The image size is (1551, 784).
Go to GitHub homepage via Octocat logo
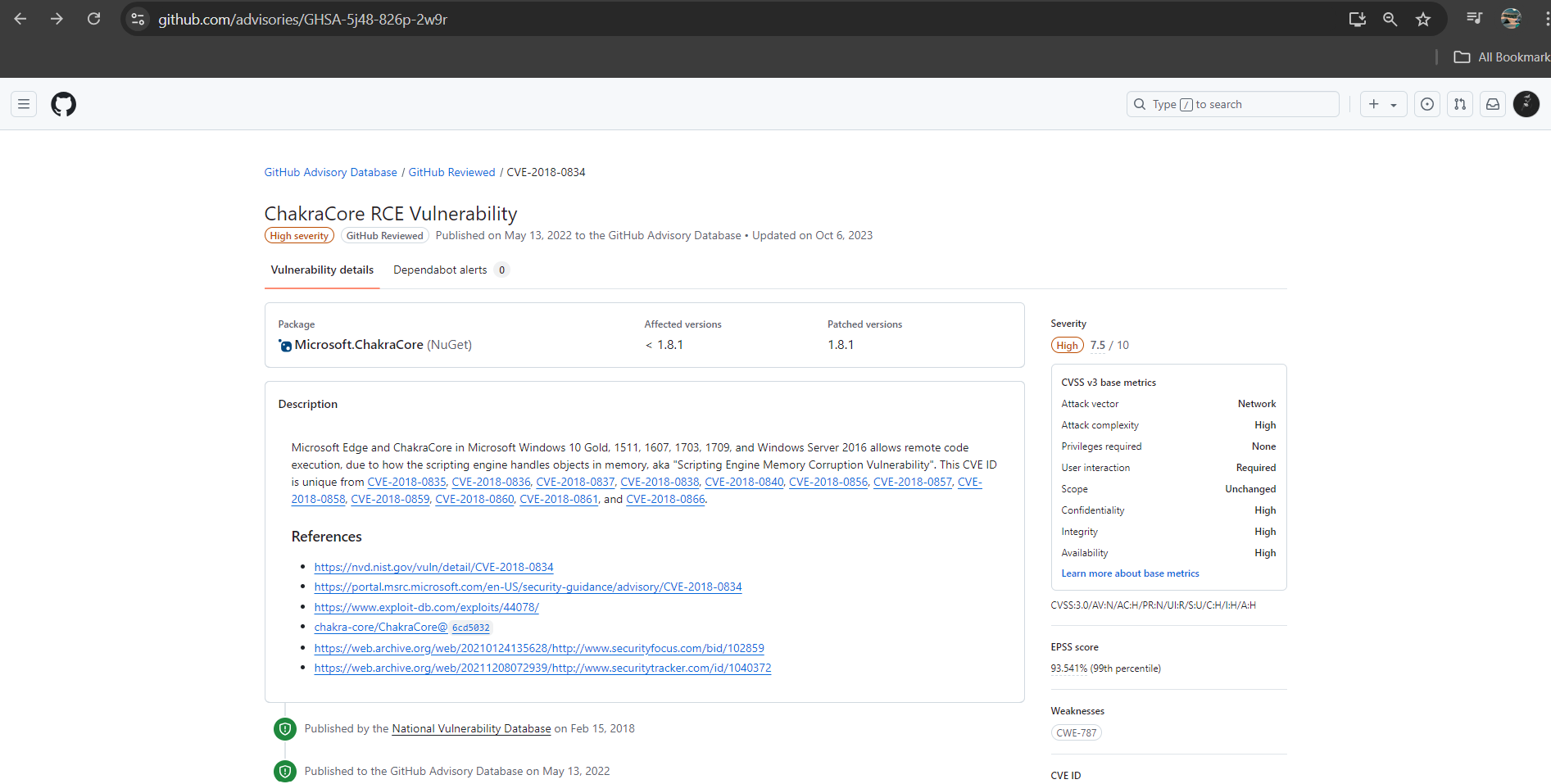(x=63, y=104)
